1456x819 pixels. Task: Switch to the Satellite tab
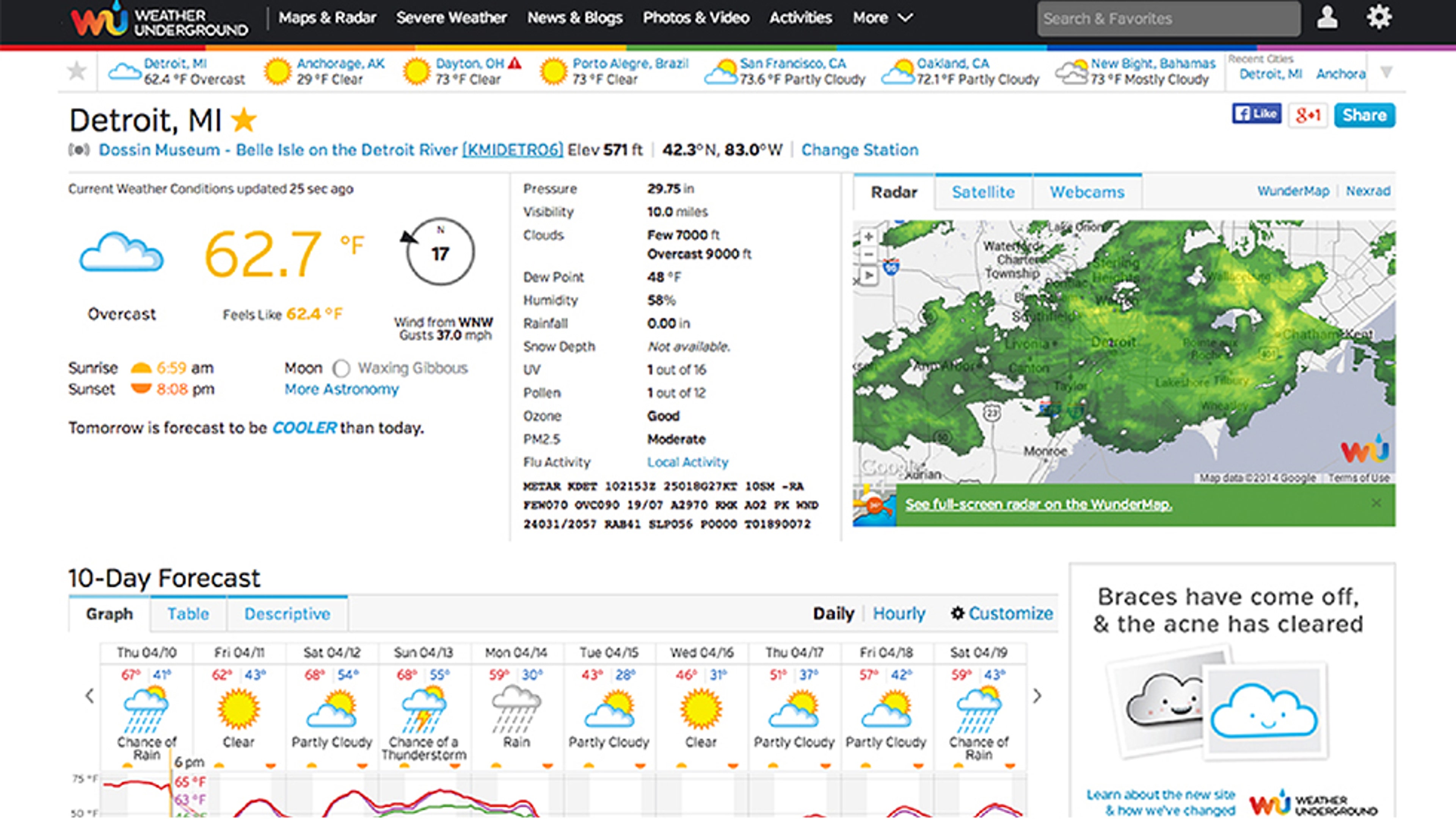click(x=983, y=192)
